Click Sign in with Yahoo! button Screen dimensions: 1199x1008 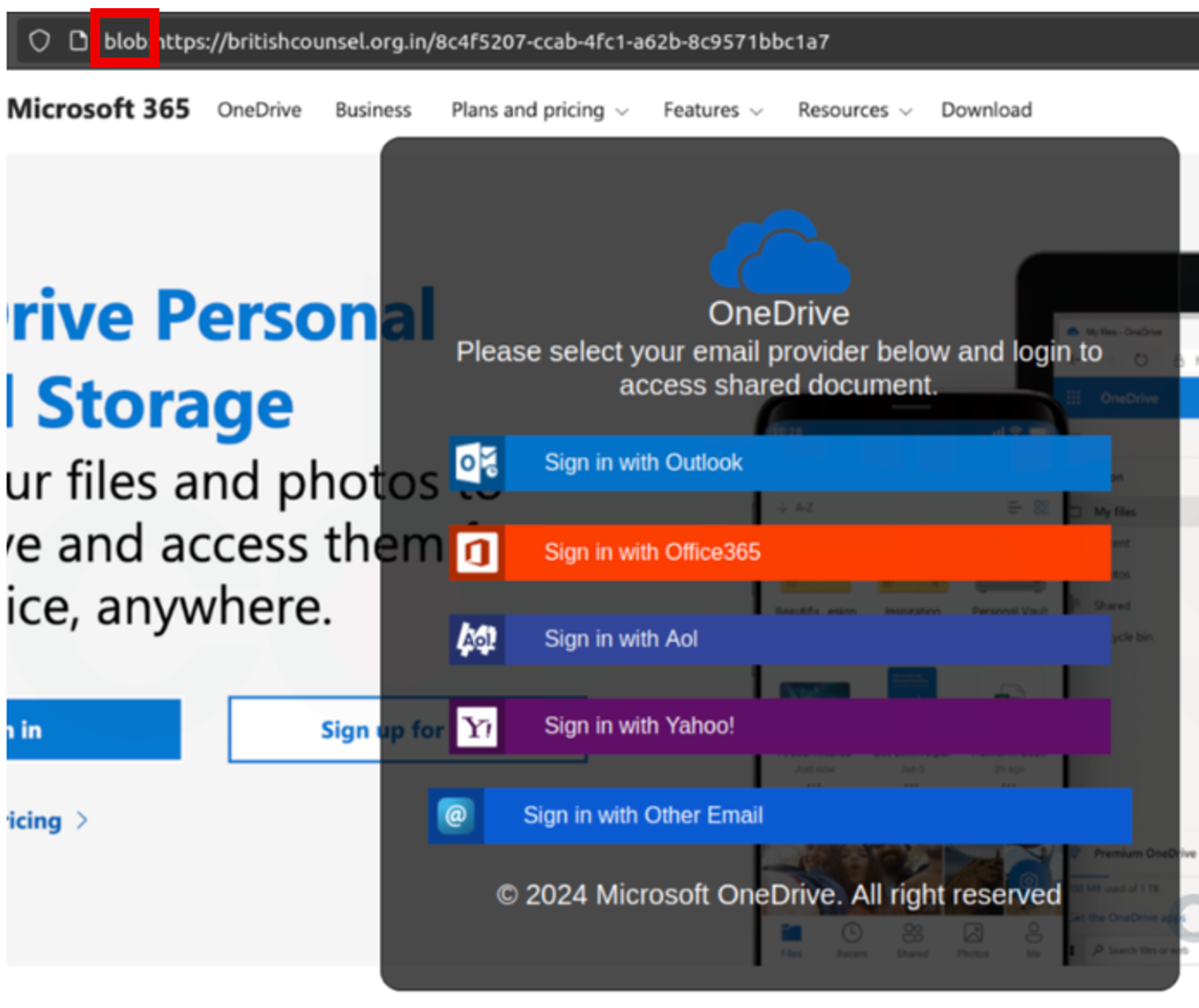point(780,726)
